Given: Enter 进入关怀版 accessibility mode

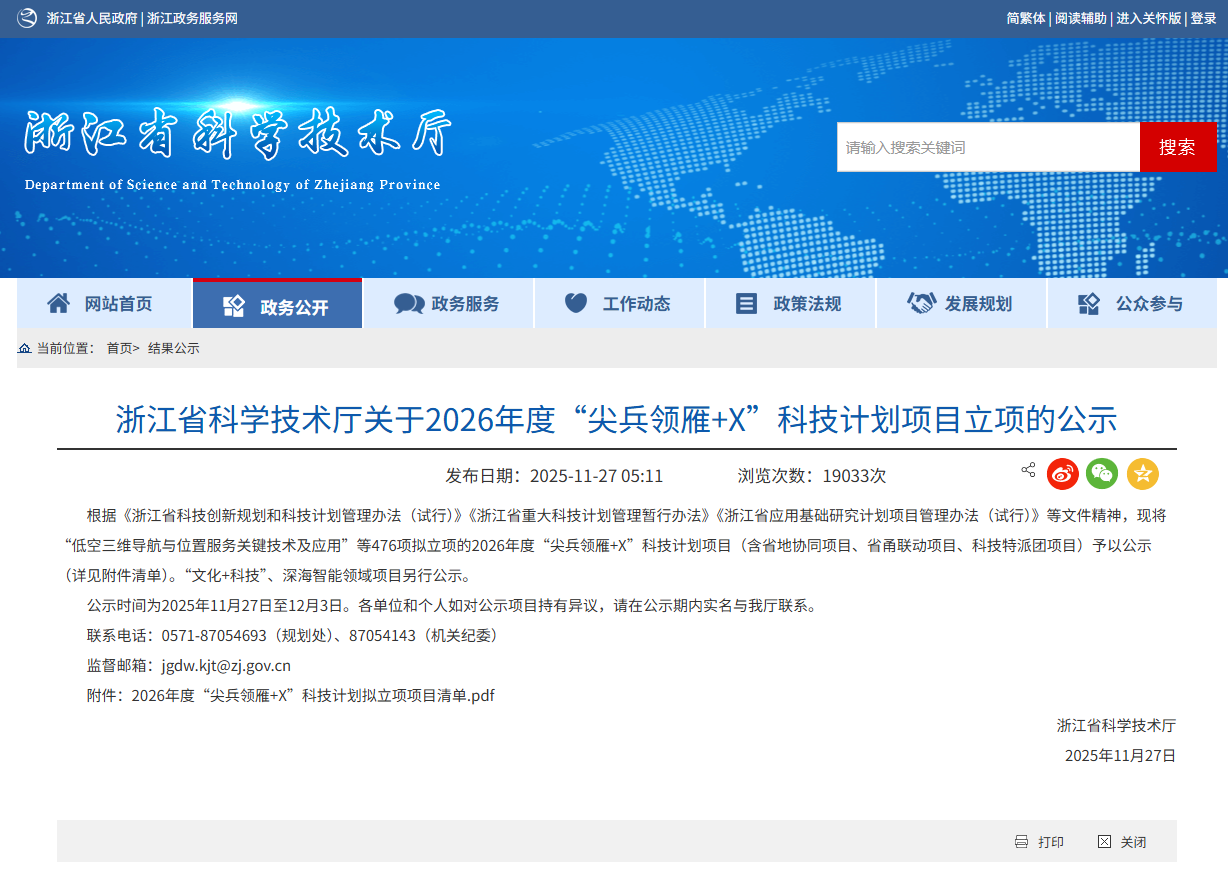Looking at the screenshot, I should (1149, 18).
